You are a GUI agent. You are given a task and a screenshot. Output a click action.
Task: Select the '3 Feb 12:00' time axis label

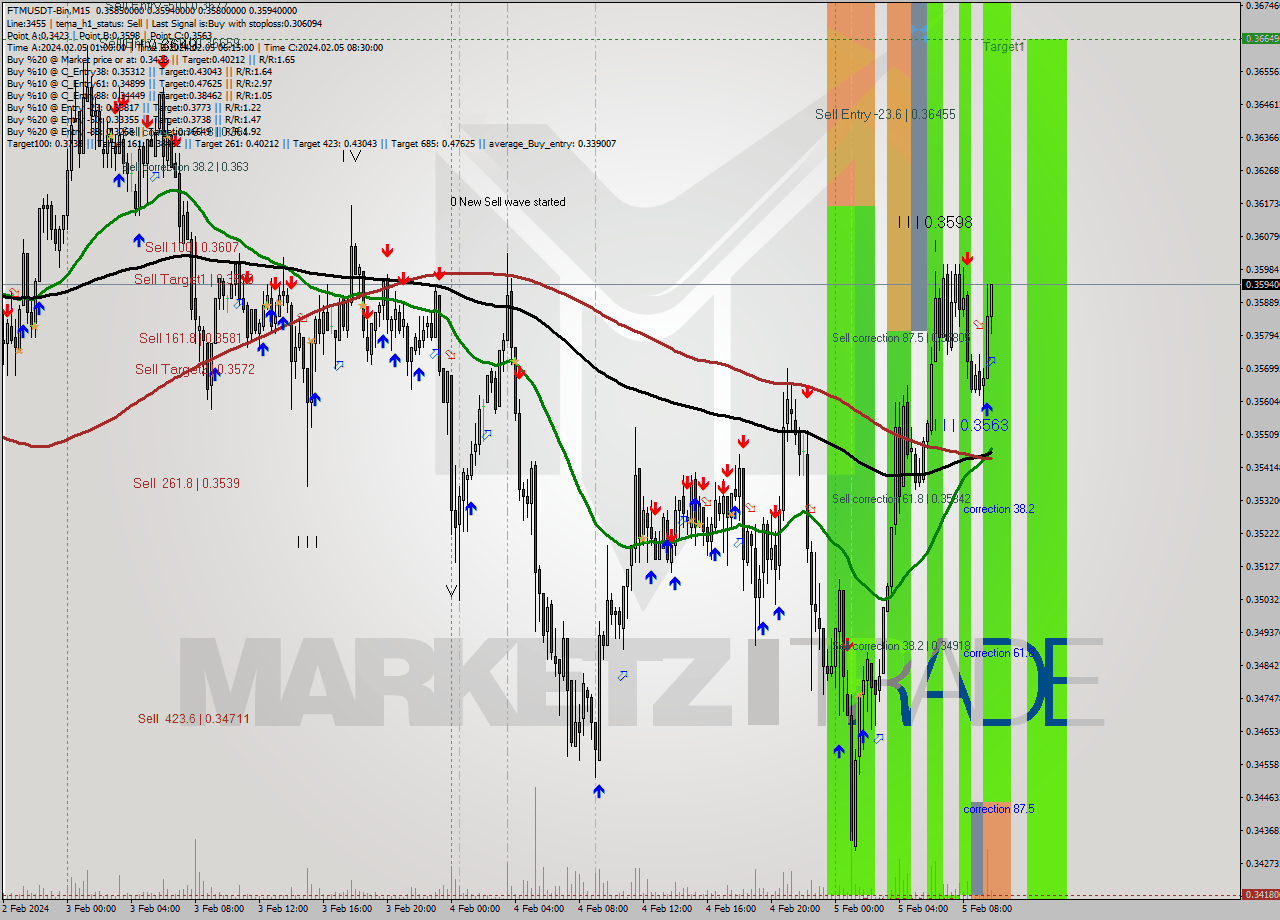[x=282, y=909]
